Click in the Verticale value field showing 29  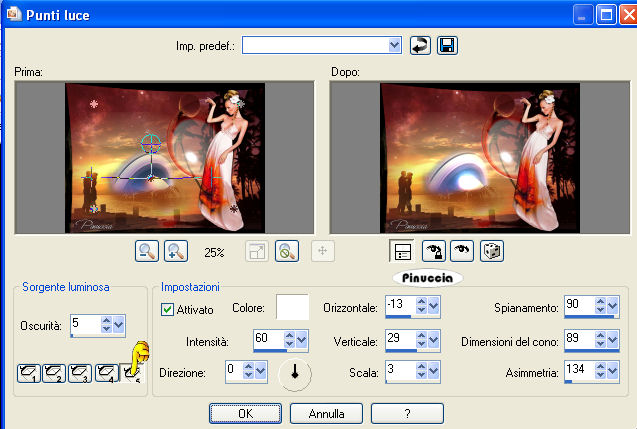pyautogui.click(x=401, y=339)
